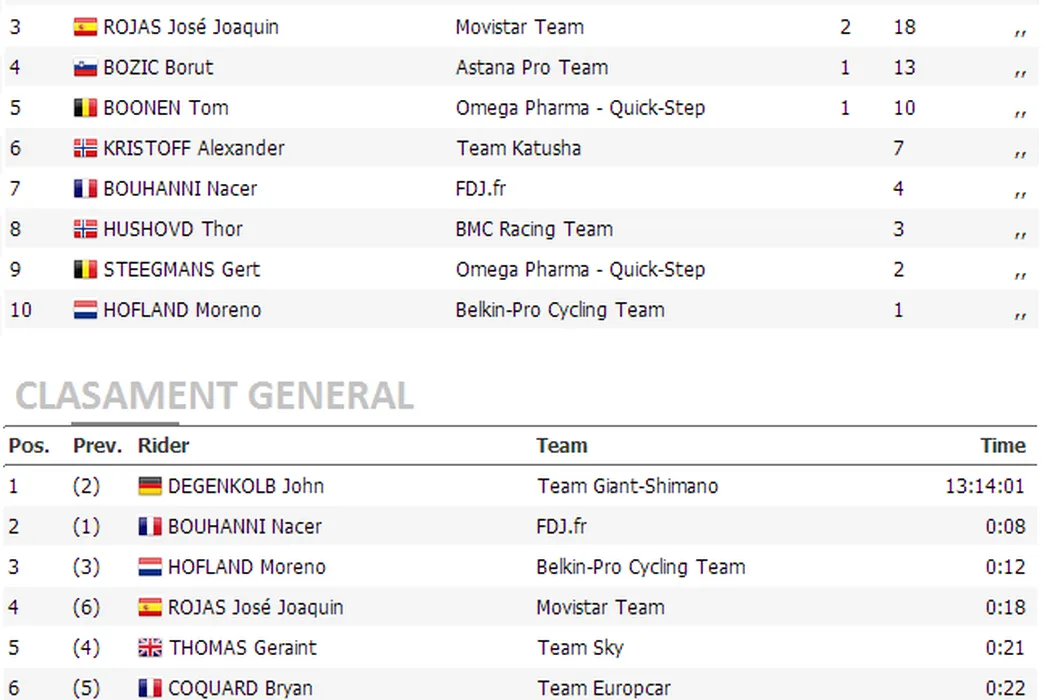This screenshot has width=1050, height=700.
Task: Open the Astana Pro Team link
Action: tap(531, 68)
